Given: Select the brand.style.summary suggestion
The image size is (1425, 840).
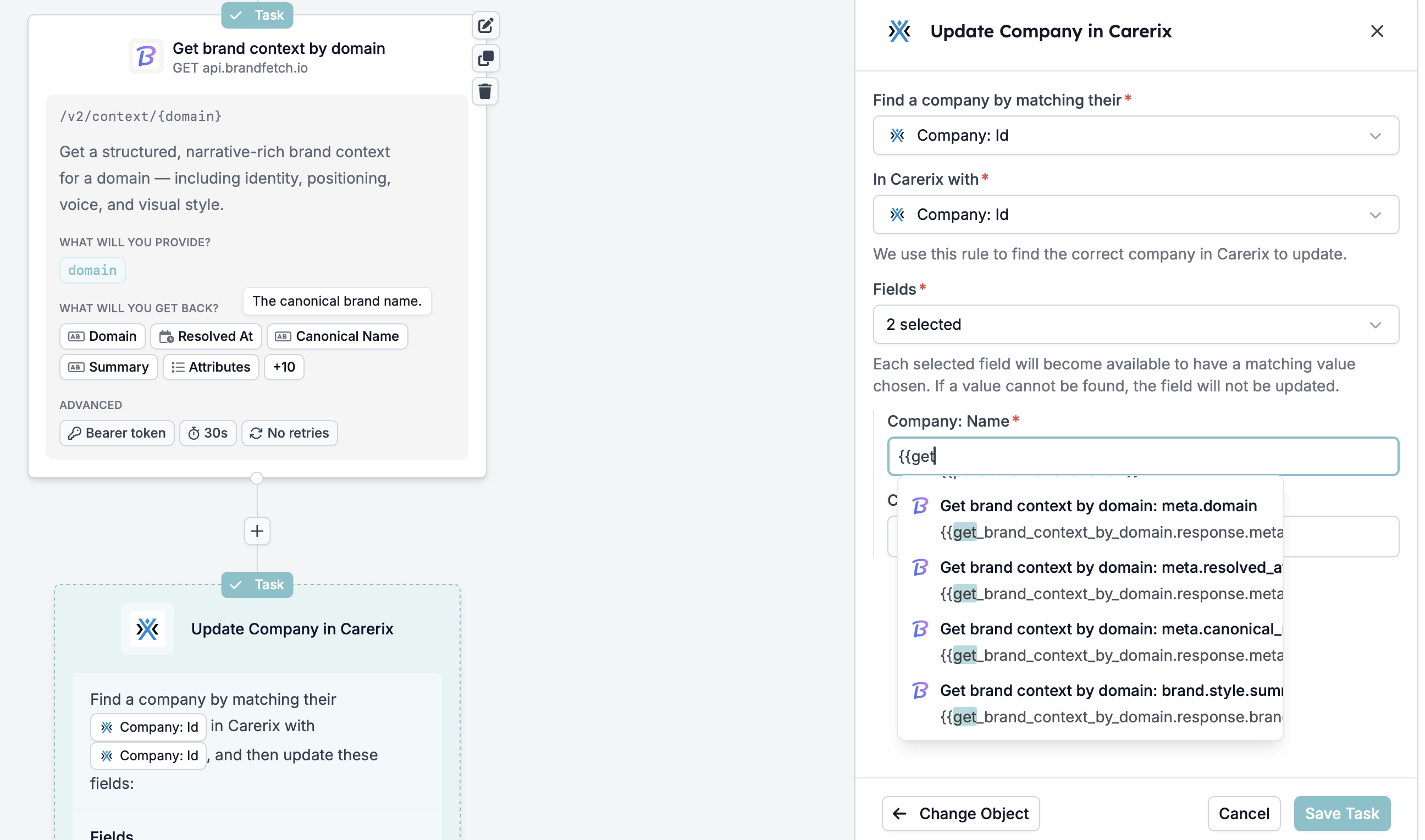Looking at the screenshot, I should click(x=1090, y=704).
